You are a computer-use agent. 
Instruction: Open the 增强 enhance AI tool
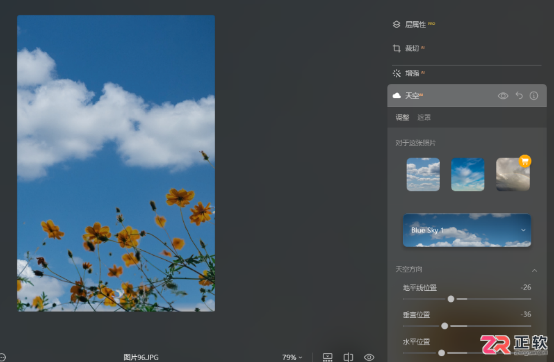coord(409,73)
